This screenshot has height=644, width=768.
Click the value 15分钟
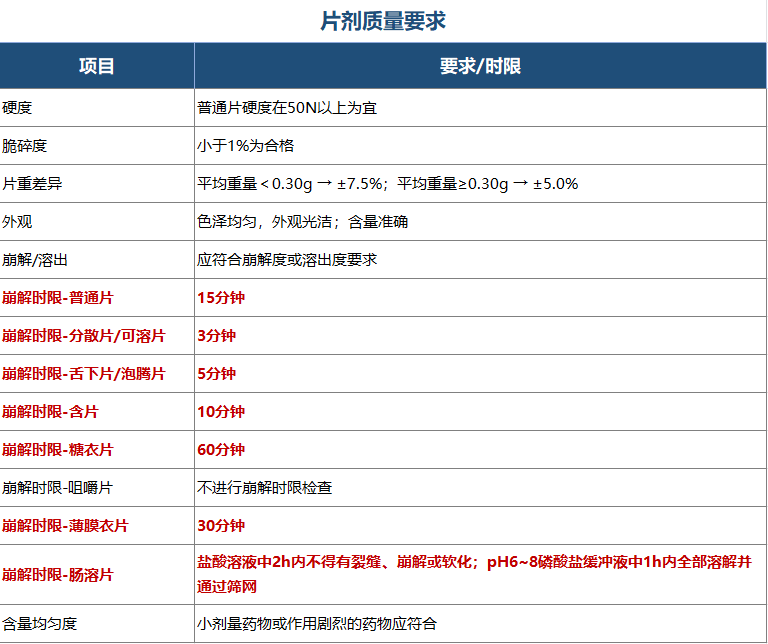point(221,297)
